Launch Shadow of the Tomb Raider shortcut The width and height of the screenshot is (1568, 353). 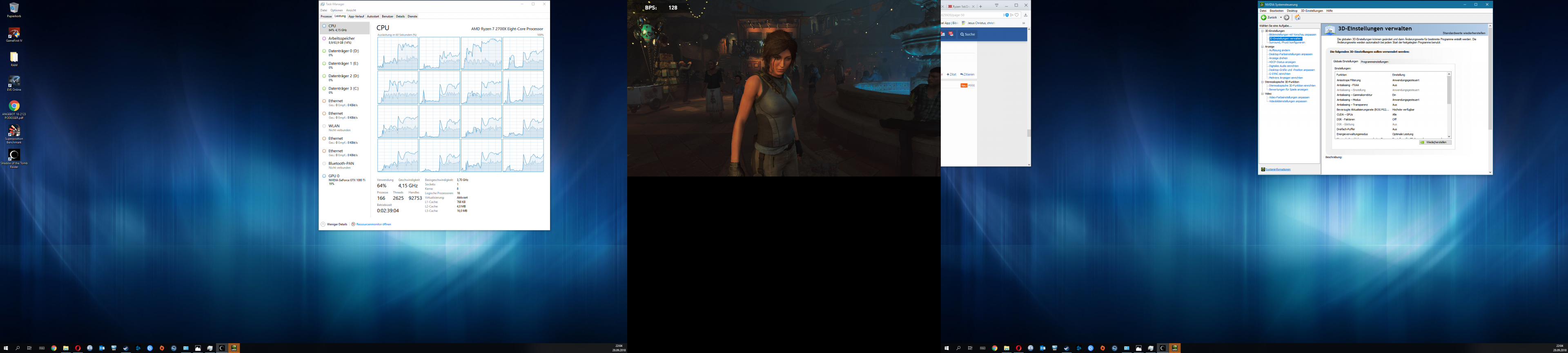pos(14,158)
